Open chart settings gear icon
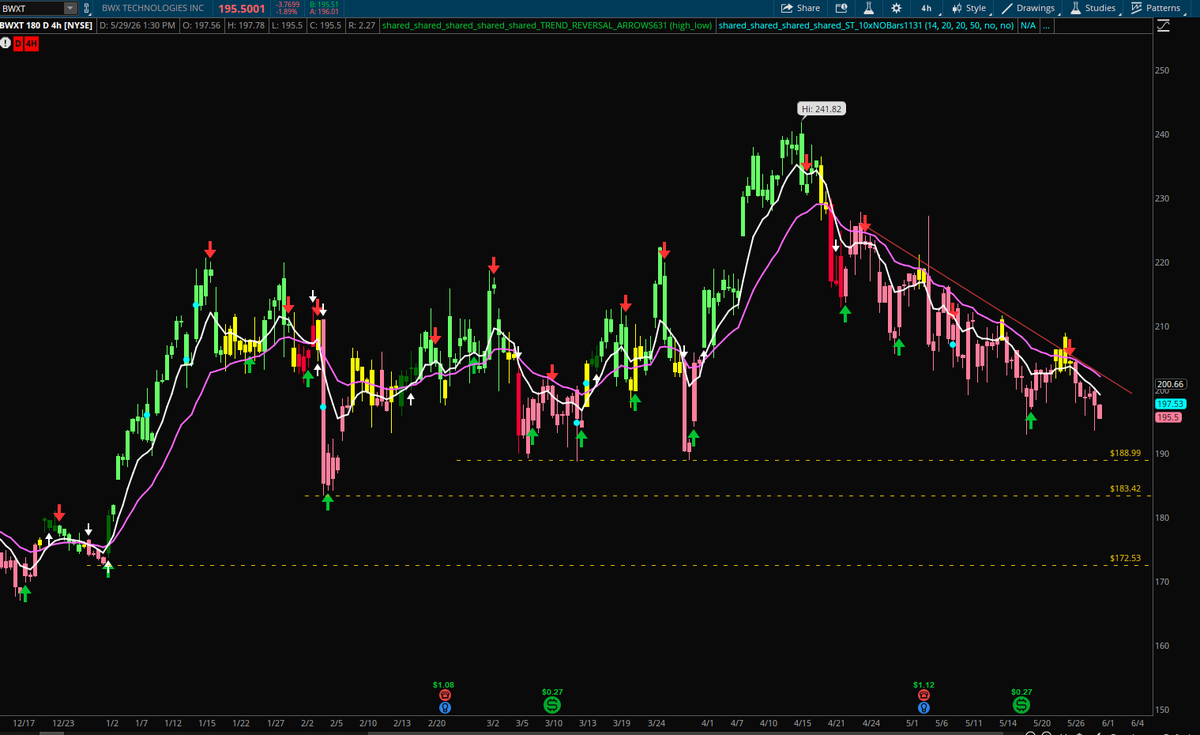This screenshot has width=1200, height=735. pyautogui.click(x=896, y=8)
